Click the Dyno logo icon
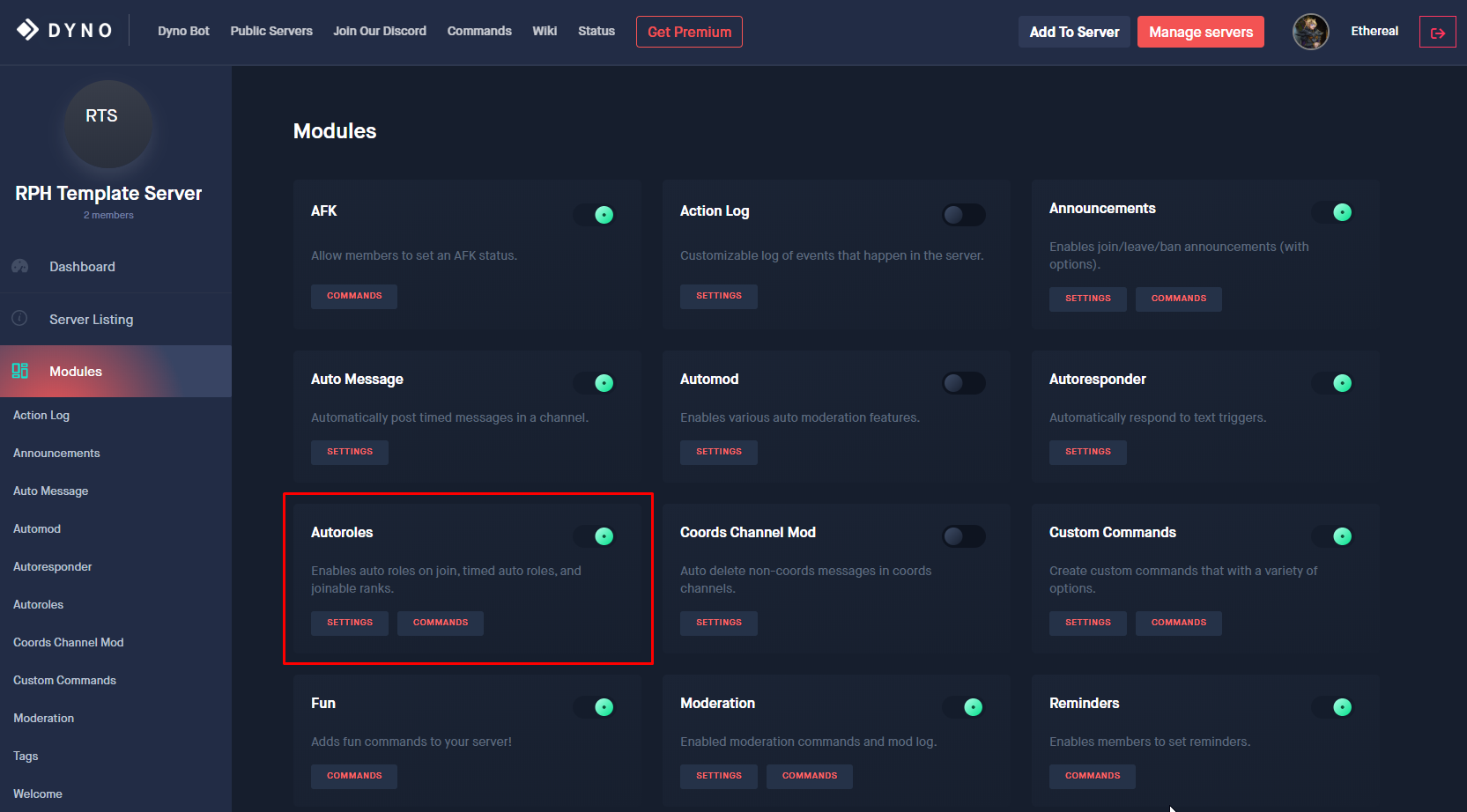Image resolution: width=1467 pixels, height=812 pixels. [27, 30]
